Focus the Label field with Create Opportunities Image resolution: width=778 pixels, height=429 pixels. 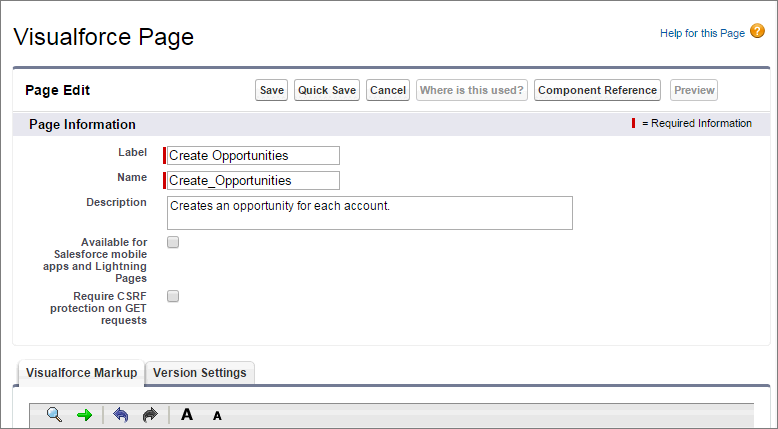(x=253, y=155)
